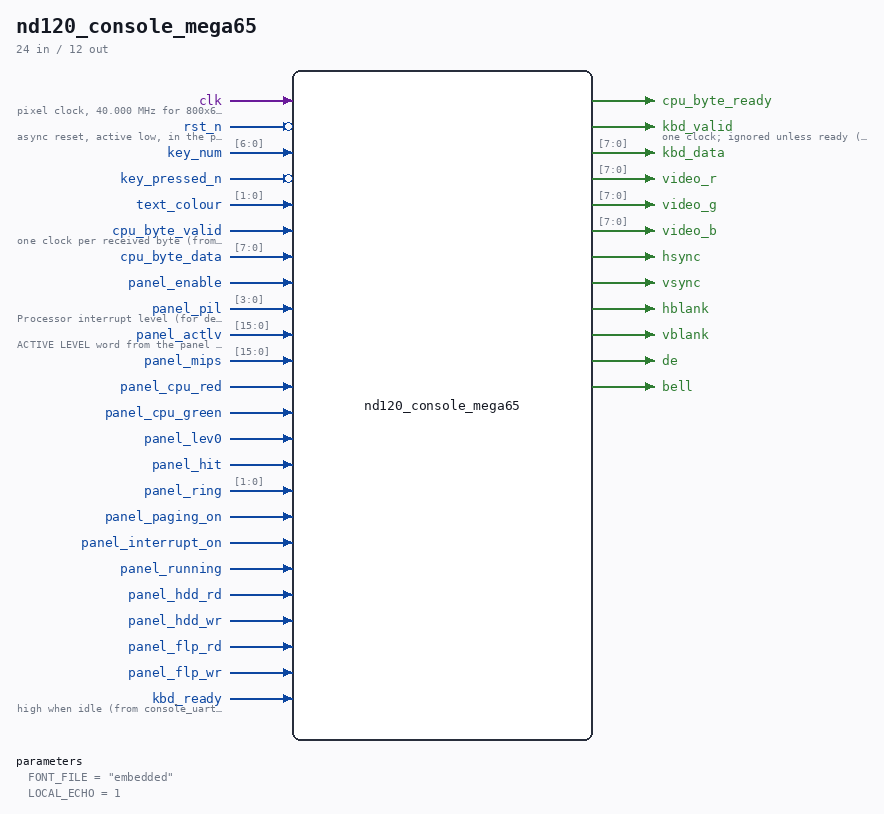Click the cpu_byte_ready output arrow
The image size is (884, 814).
click(649, 101)
